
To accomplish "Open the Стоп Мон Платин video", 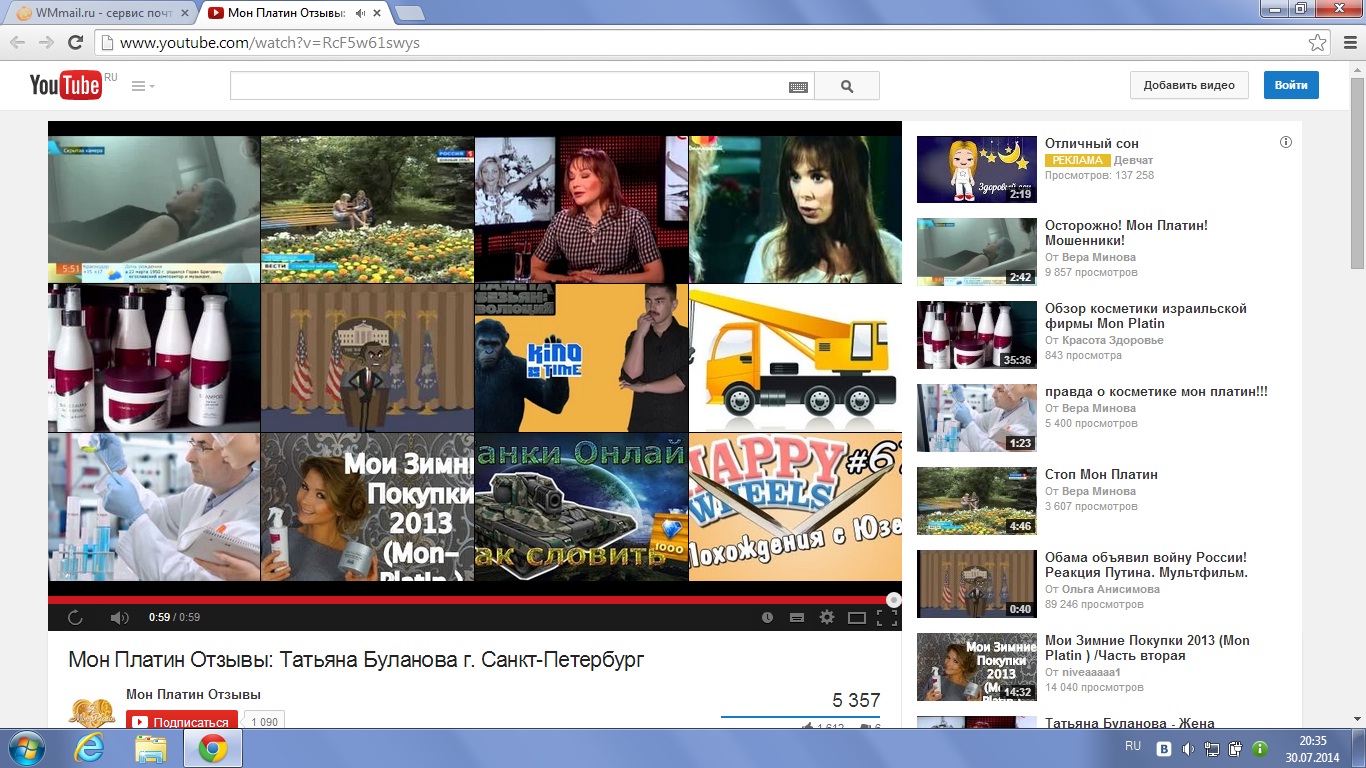I will pyautogui.click(x=1101, y=475).
